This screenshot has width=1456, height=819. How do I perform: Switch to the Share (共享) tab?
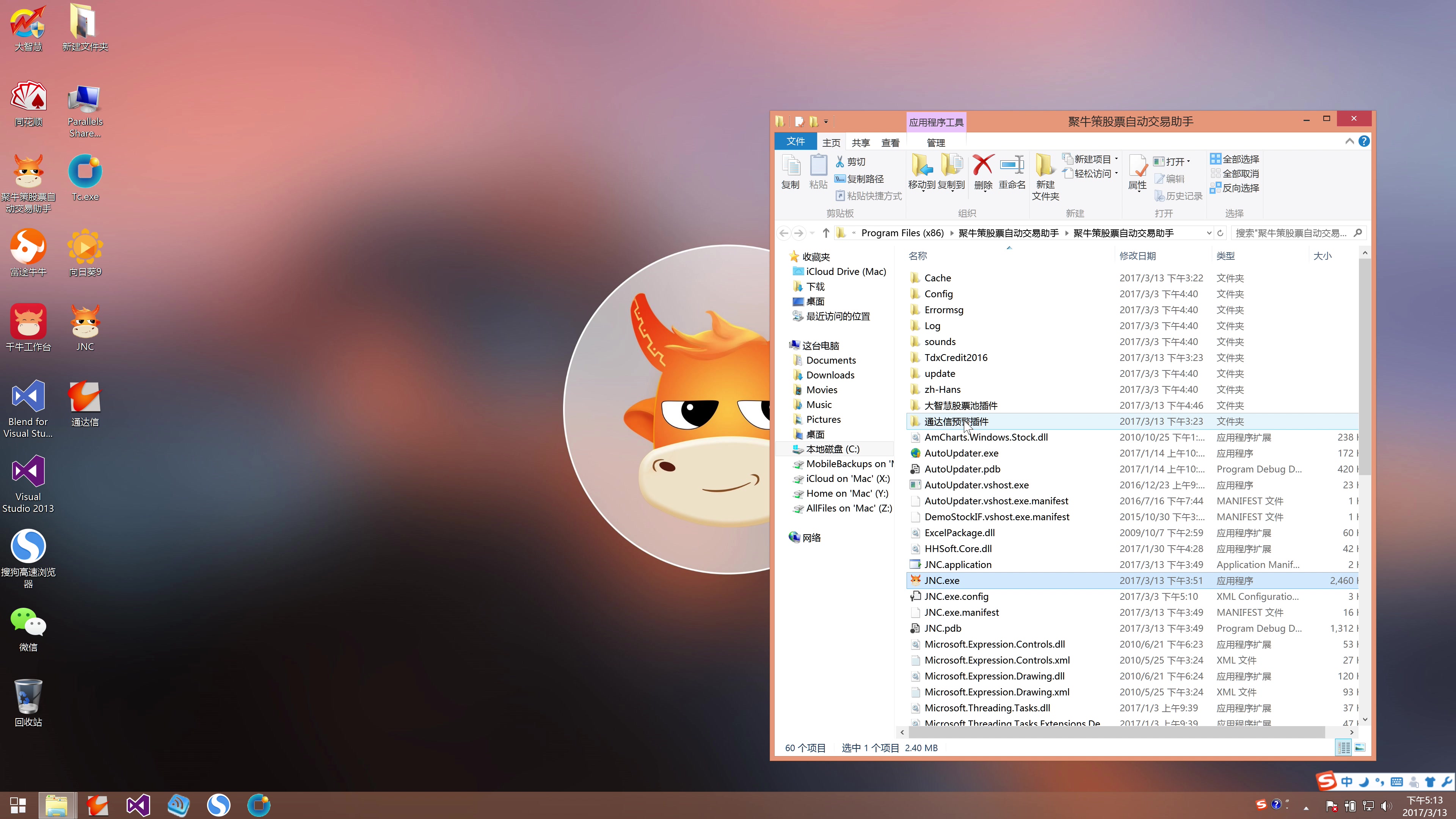(x=861, y=143)
